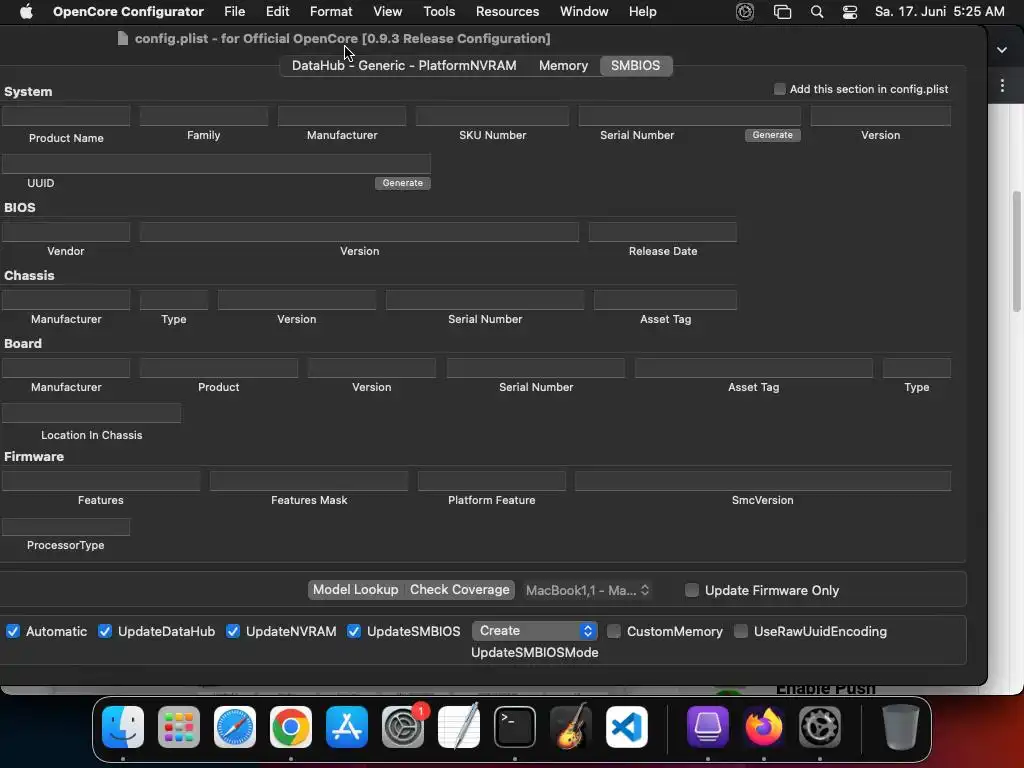Open TextEdit from the dock
The height and width of the screenshot is (768, 1024).
click(458, 727)
